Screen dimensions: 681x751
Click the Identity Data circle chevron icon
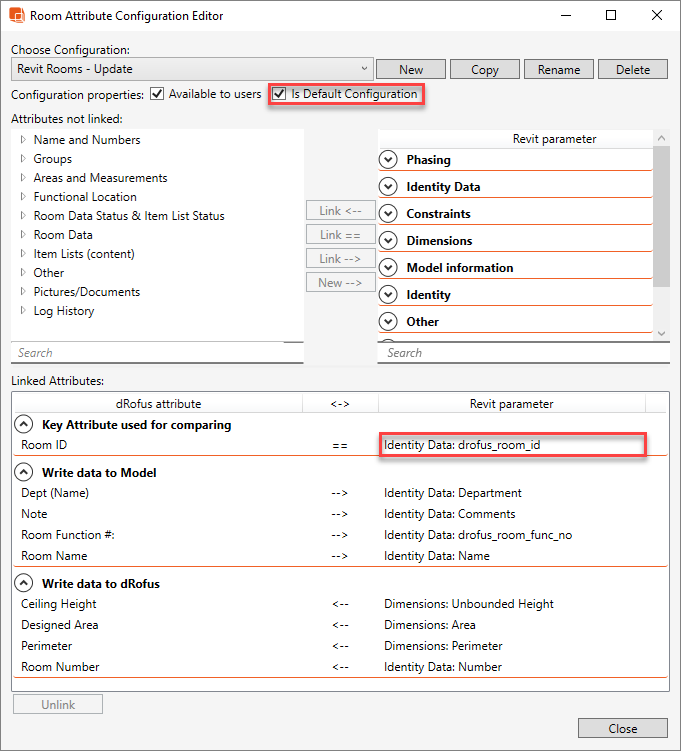pyautogui.click(x=389, y=187)
